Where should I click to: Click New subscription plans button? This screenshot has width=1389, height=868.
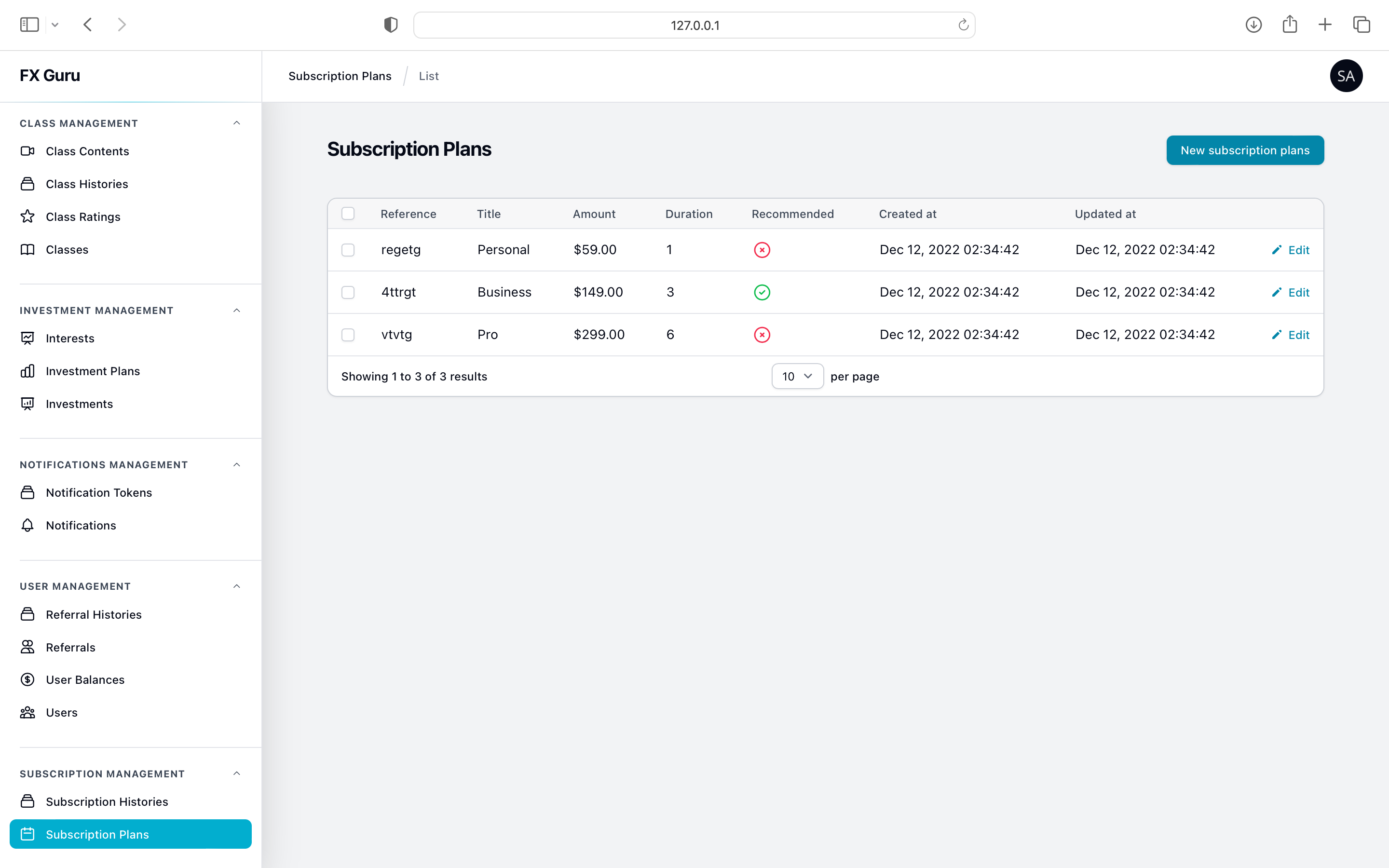(1244, 150)
